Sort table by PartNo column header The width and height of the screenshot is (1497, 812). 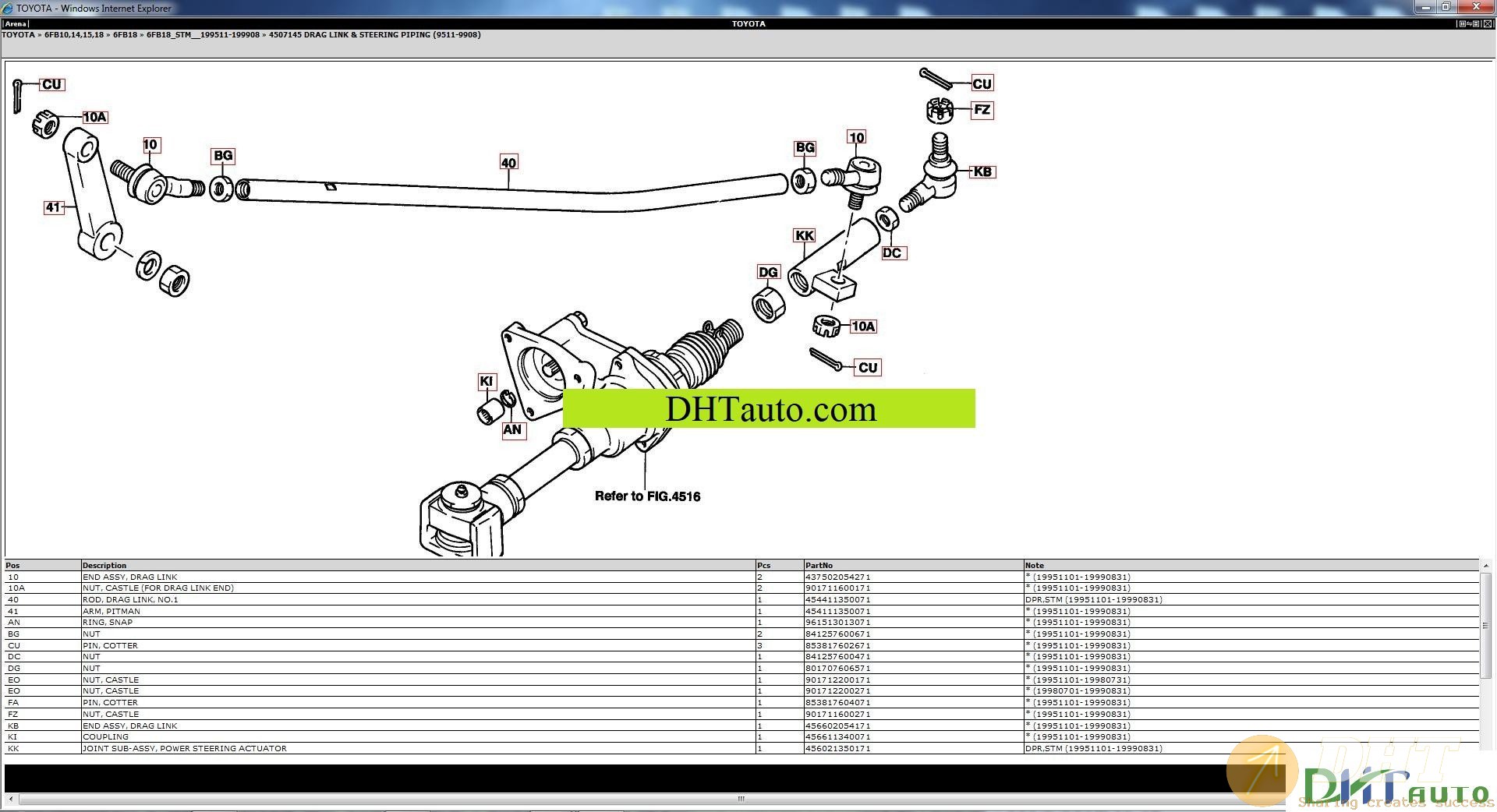pos(914,566)
